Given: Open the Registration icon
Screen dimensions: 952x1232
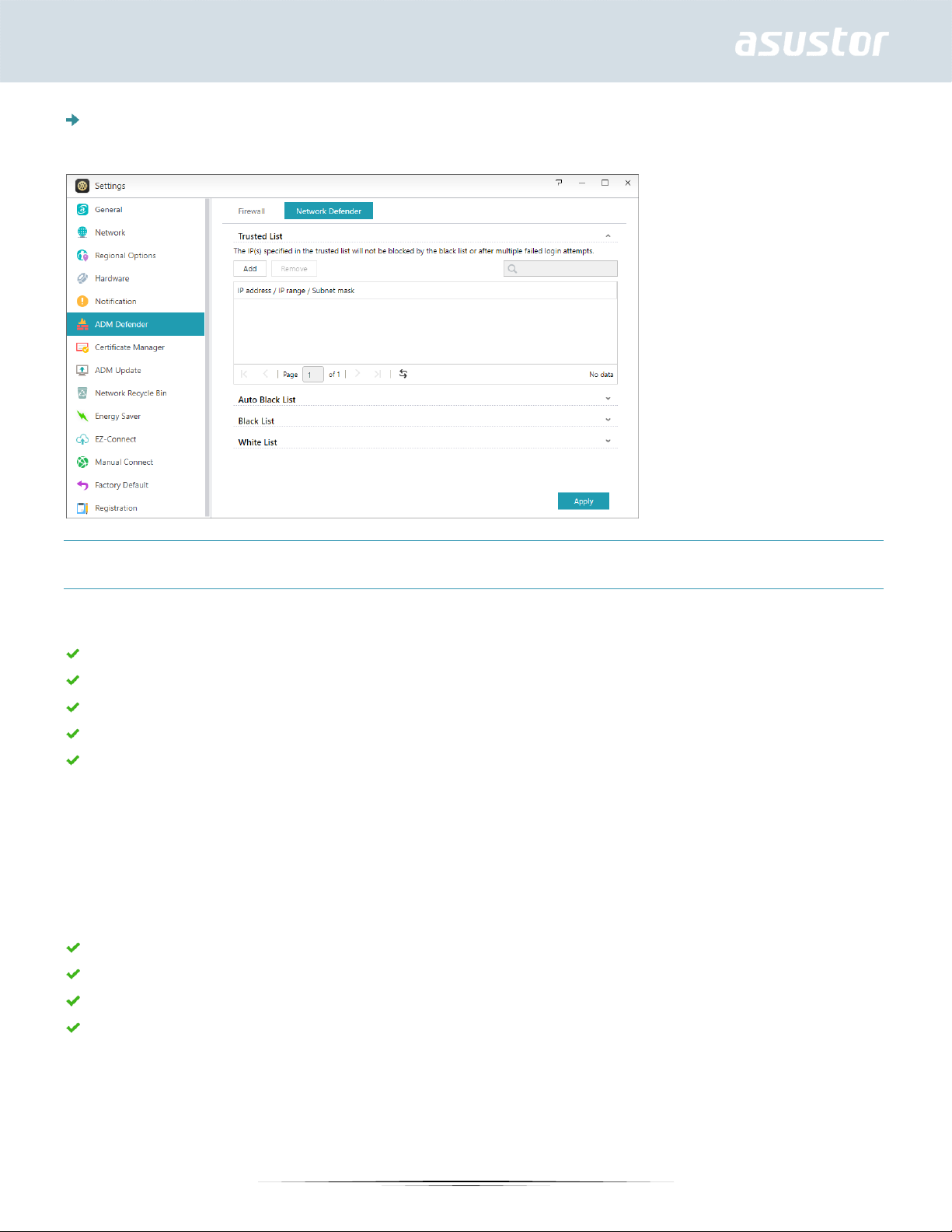Looking at the screenshot, I should (82, 508).
